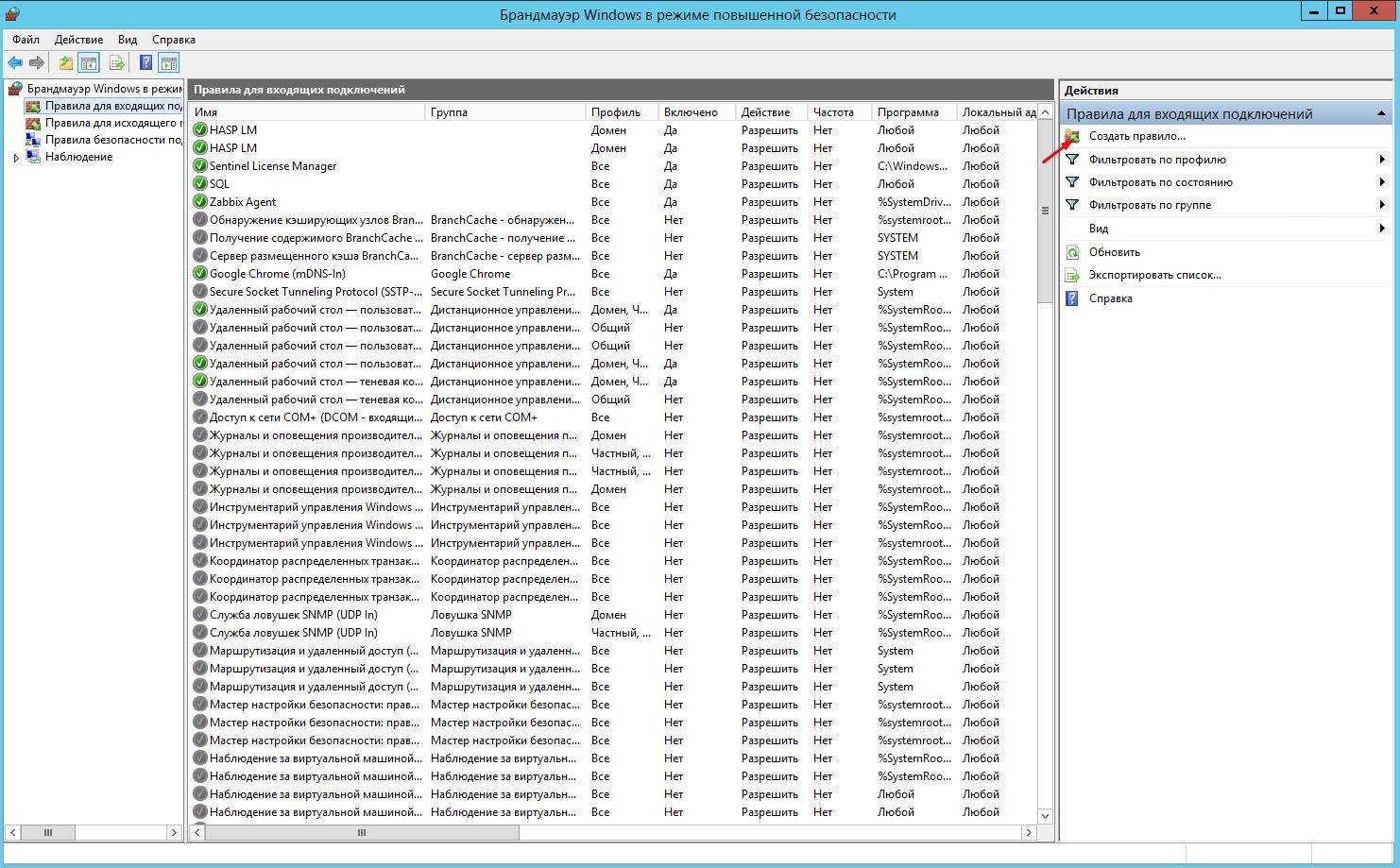Click gray status icon of 'Доступ к сети COM+' rule
Viewport: 1400px width, 868px height.
click(x=199, y=417)
